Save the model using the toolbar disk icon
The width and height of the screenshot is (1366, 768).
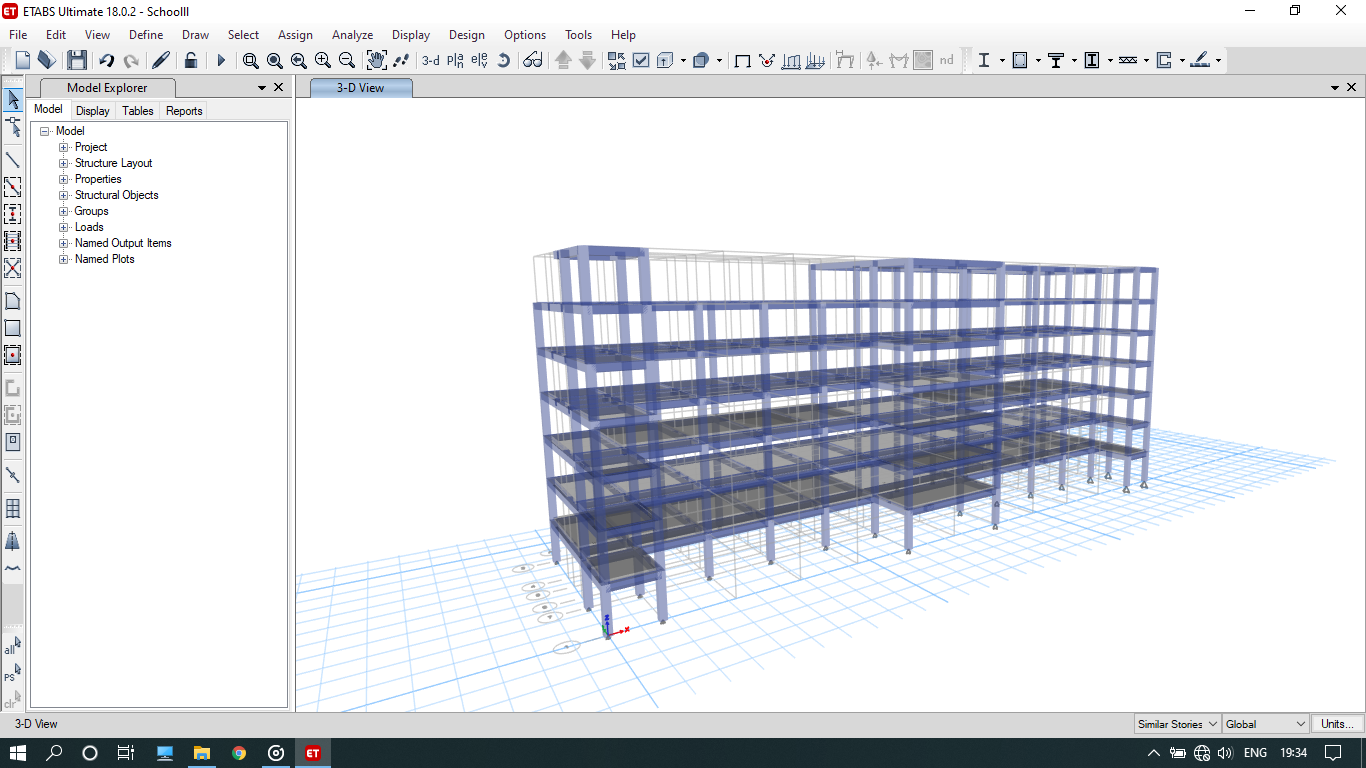tap(77, 60)
